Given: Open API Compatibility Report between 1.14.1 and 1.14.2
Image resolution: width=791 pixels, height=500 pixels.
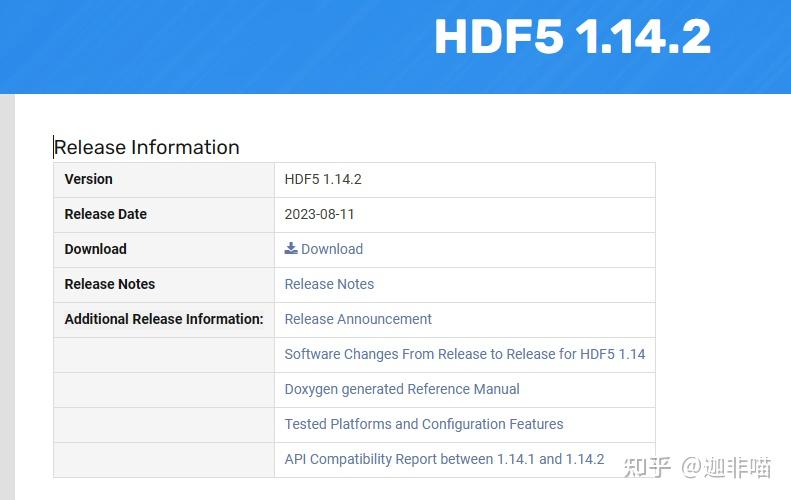Looking at the screenshot, I should [x=444, y=459].
